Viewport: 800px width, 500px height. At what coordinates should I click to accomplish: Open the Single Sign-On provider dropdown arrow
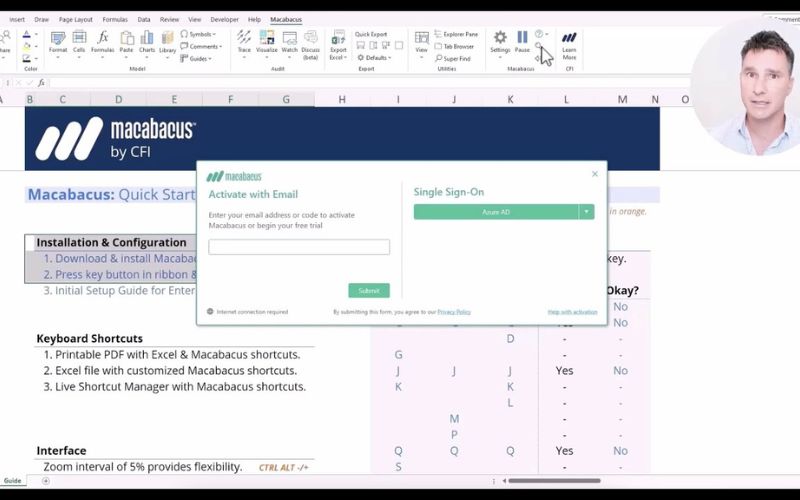pos(587,212)
